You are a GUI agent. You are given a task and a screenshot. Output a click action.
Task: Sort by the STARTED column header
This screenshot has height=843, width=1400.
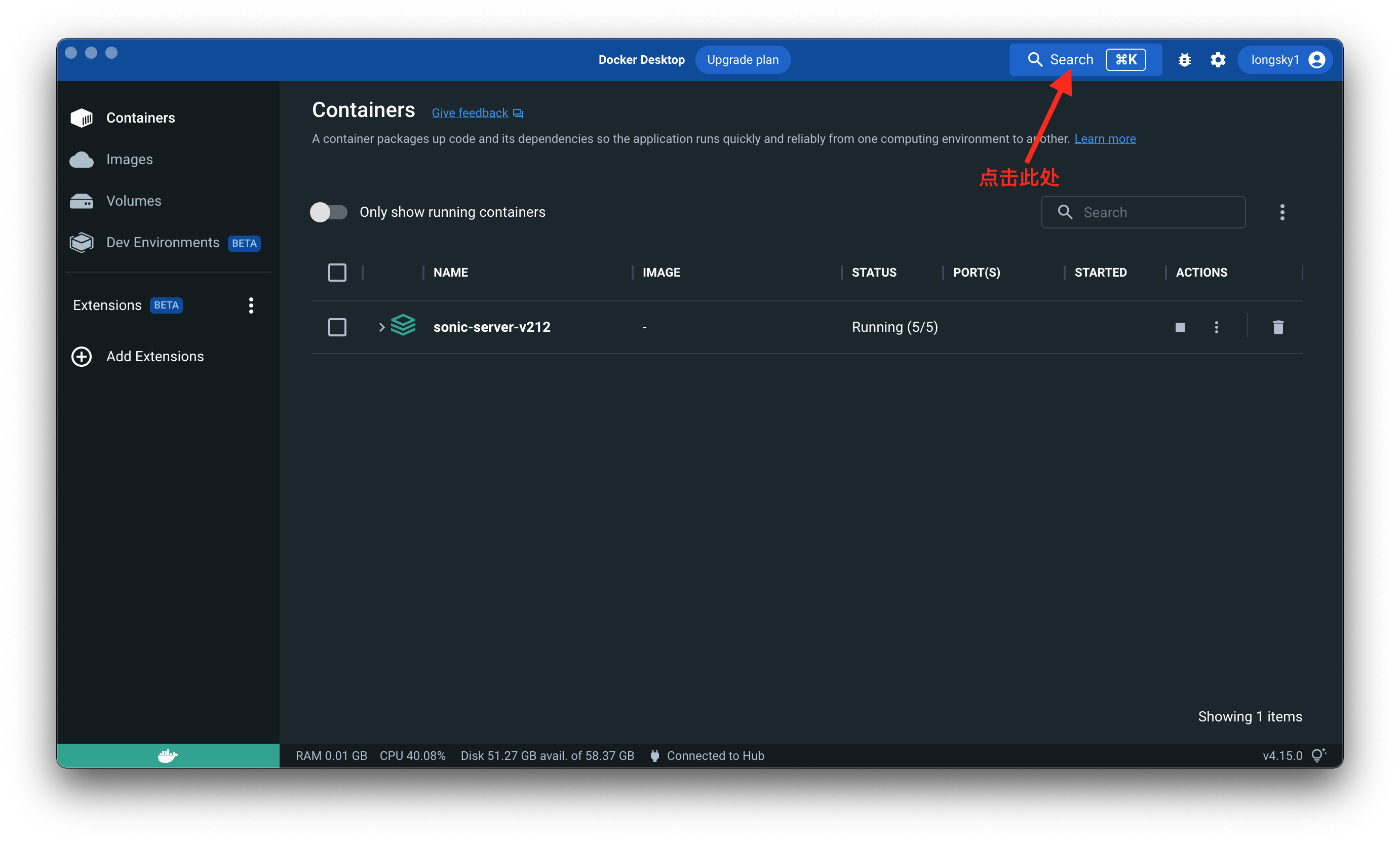tap(1101, 272)
